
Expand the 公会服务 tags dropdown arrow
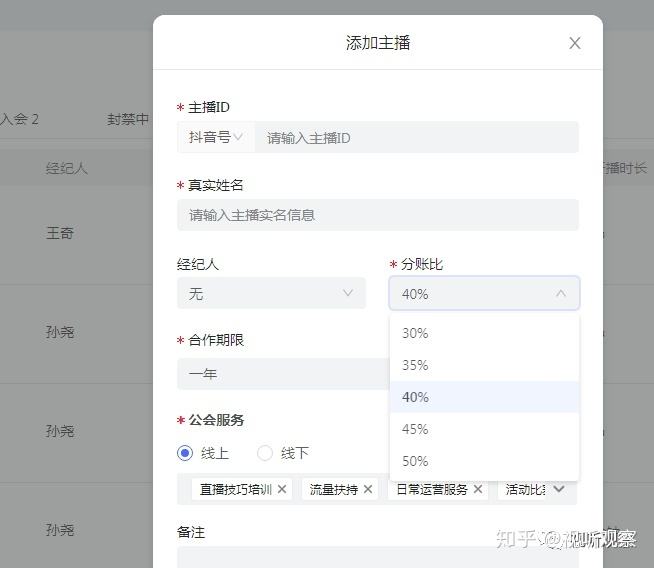pos(559,489)
